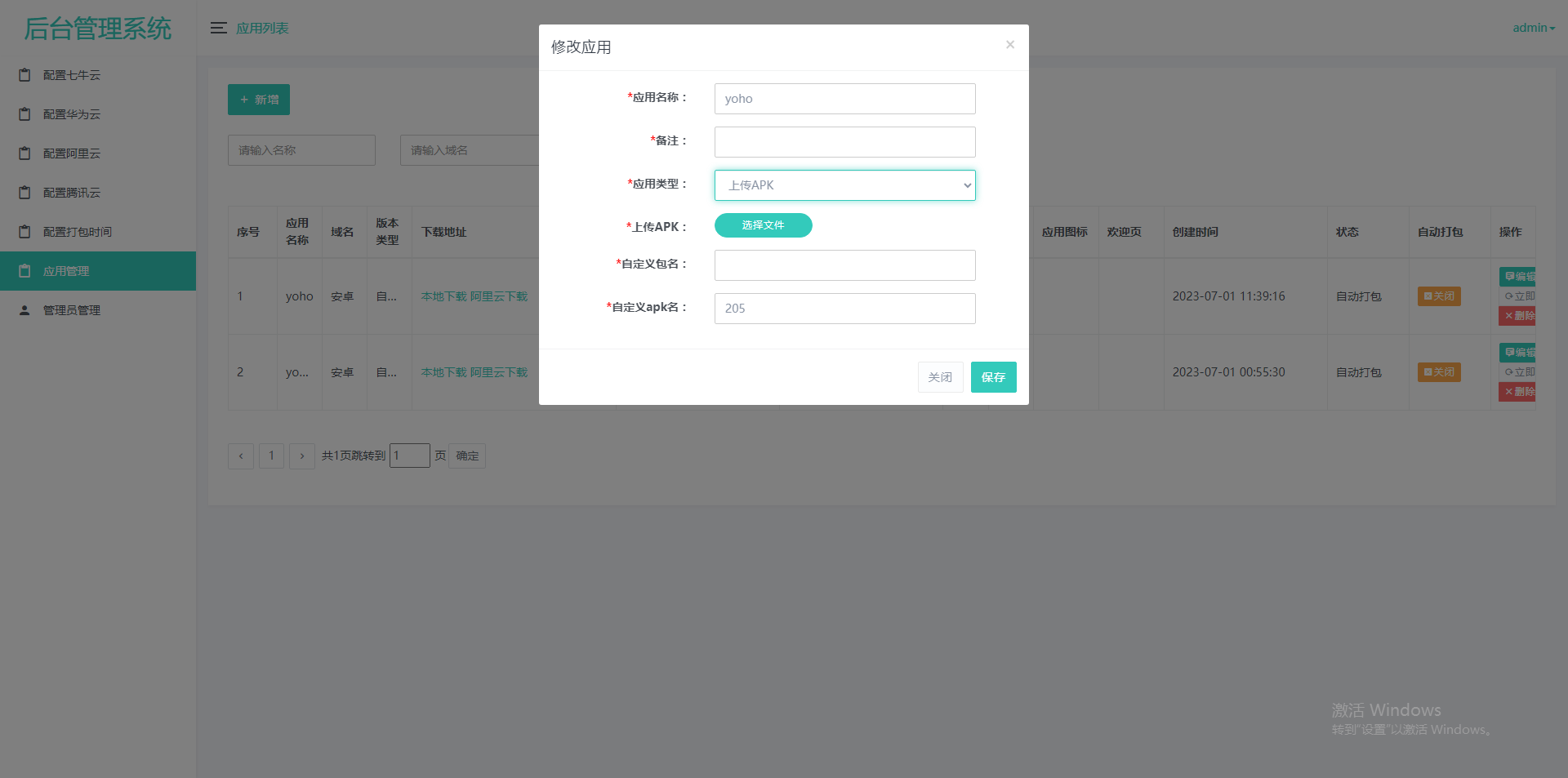Click orange 关闭 auto-pack button in row 1
Image resolution: width=1568 pixels, height=778 pixels.
[1439, 296]
